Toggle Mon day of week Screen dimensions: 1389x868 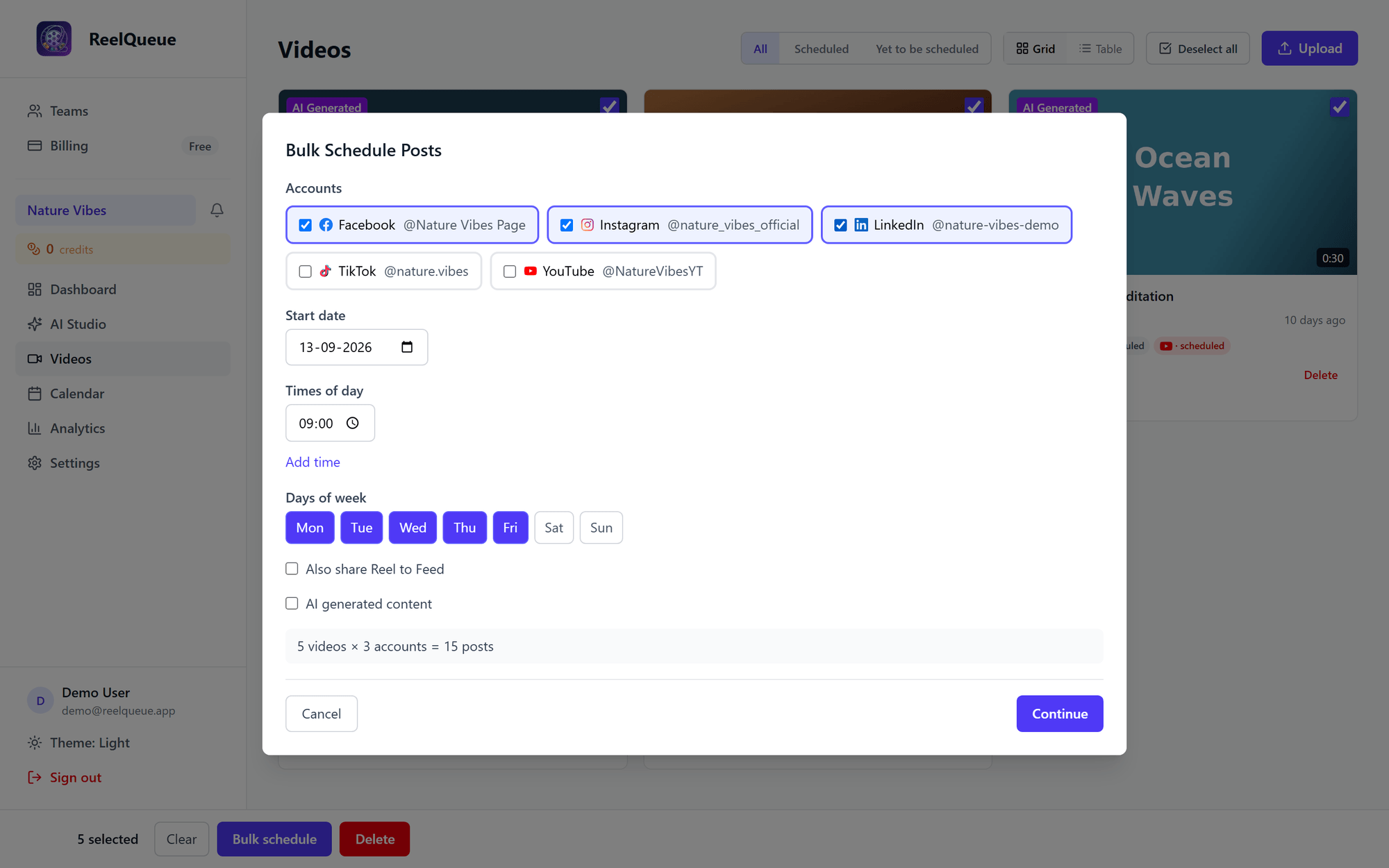click(x=310, y=528)
